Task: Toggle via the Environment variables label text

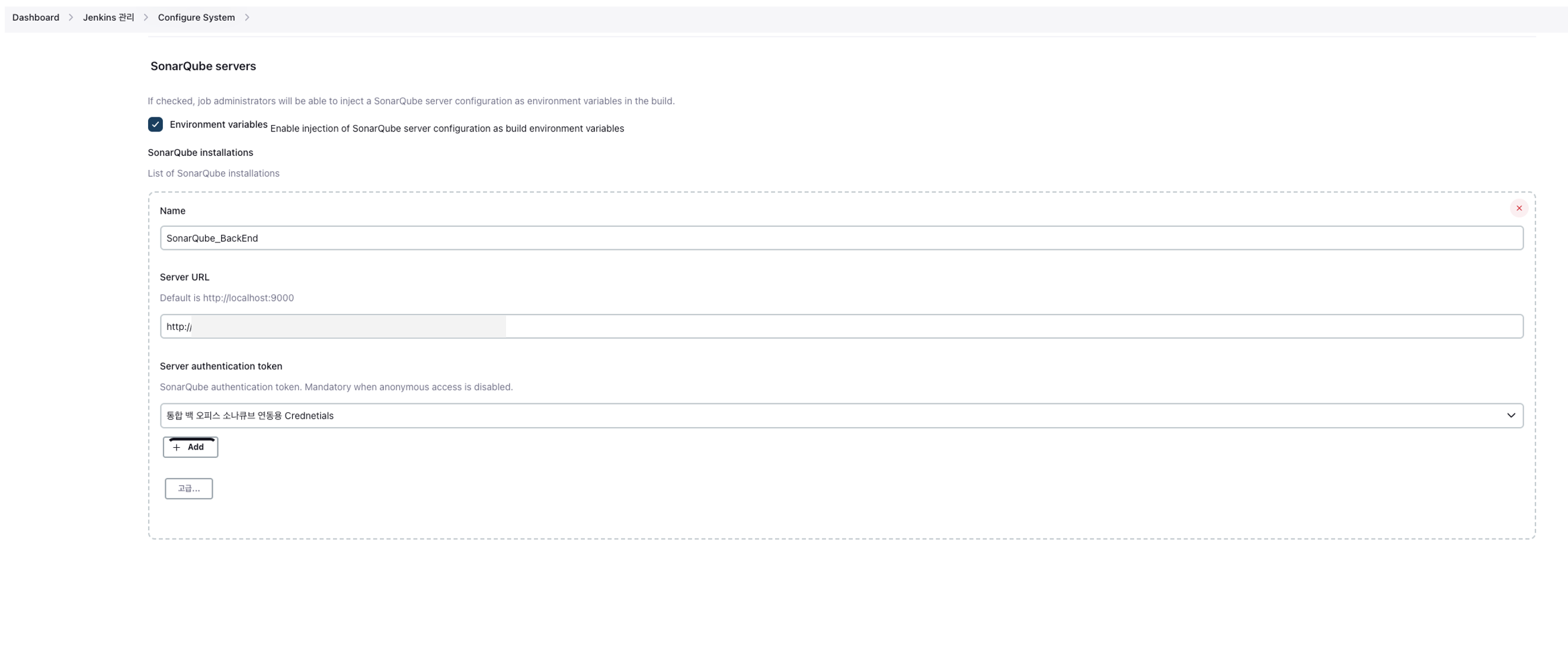Action: tap(218, 124)
